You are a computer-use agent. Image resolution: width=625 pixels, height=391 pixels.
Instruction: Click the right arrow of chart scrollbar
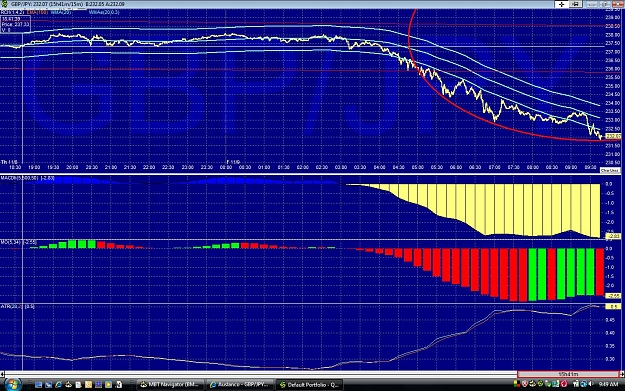[x=622, y=374]
